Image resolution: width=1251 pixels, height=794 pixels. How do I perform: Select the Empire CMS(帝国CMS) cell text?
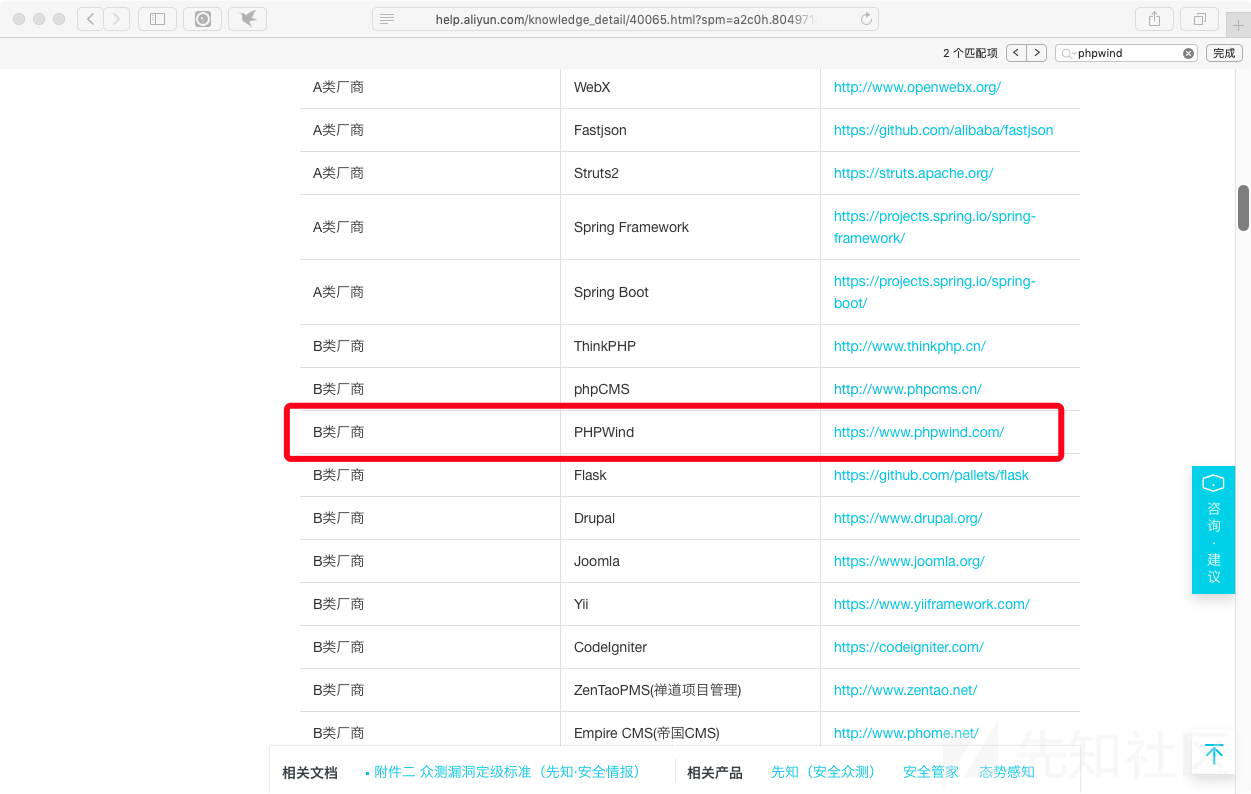646,733
